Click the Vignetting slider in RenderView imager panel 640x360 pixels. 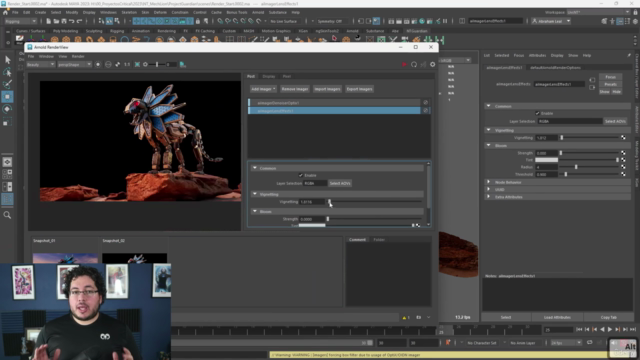point(374,202)
